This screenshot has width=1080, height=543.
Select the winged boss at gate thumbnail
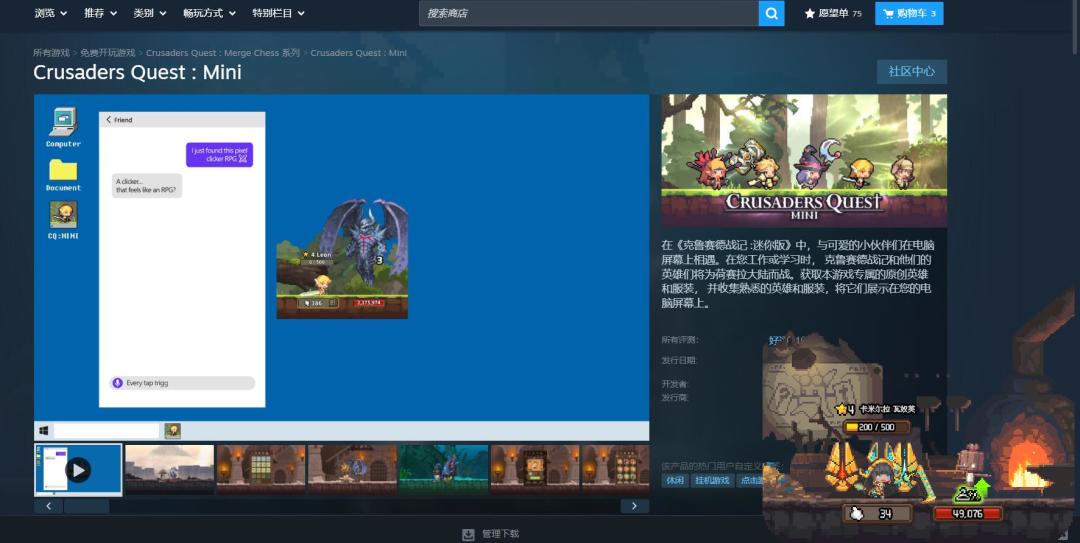coord(352,470)
